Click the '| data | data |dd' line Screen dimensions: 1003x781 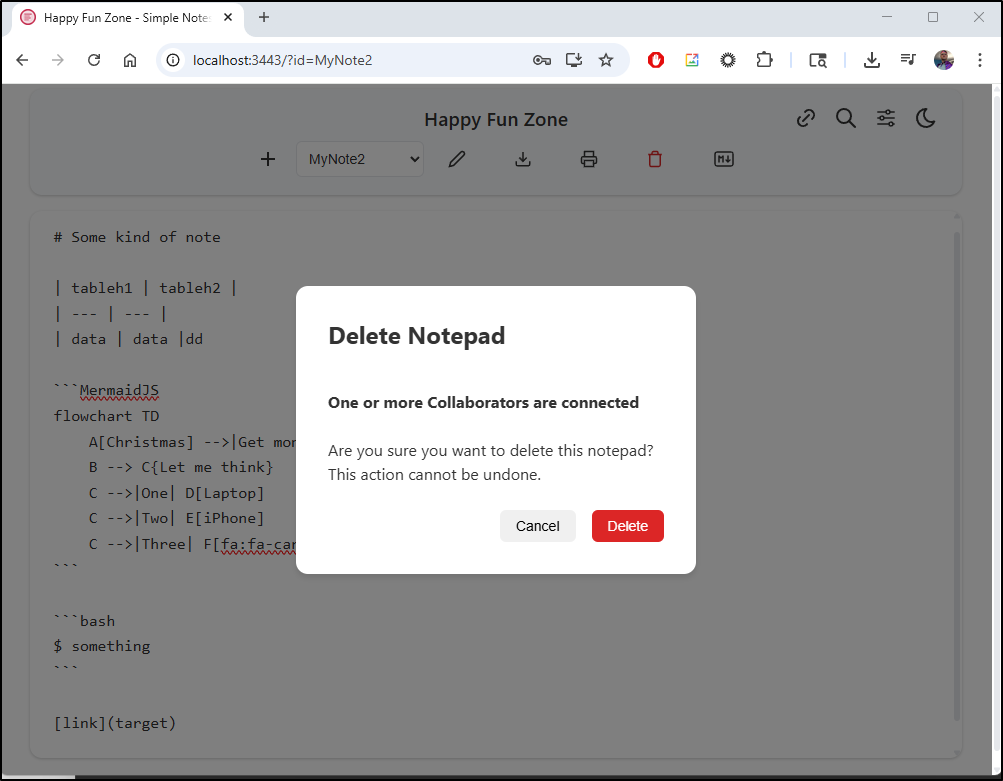point(129,340)
